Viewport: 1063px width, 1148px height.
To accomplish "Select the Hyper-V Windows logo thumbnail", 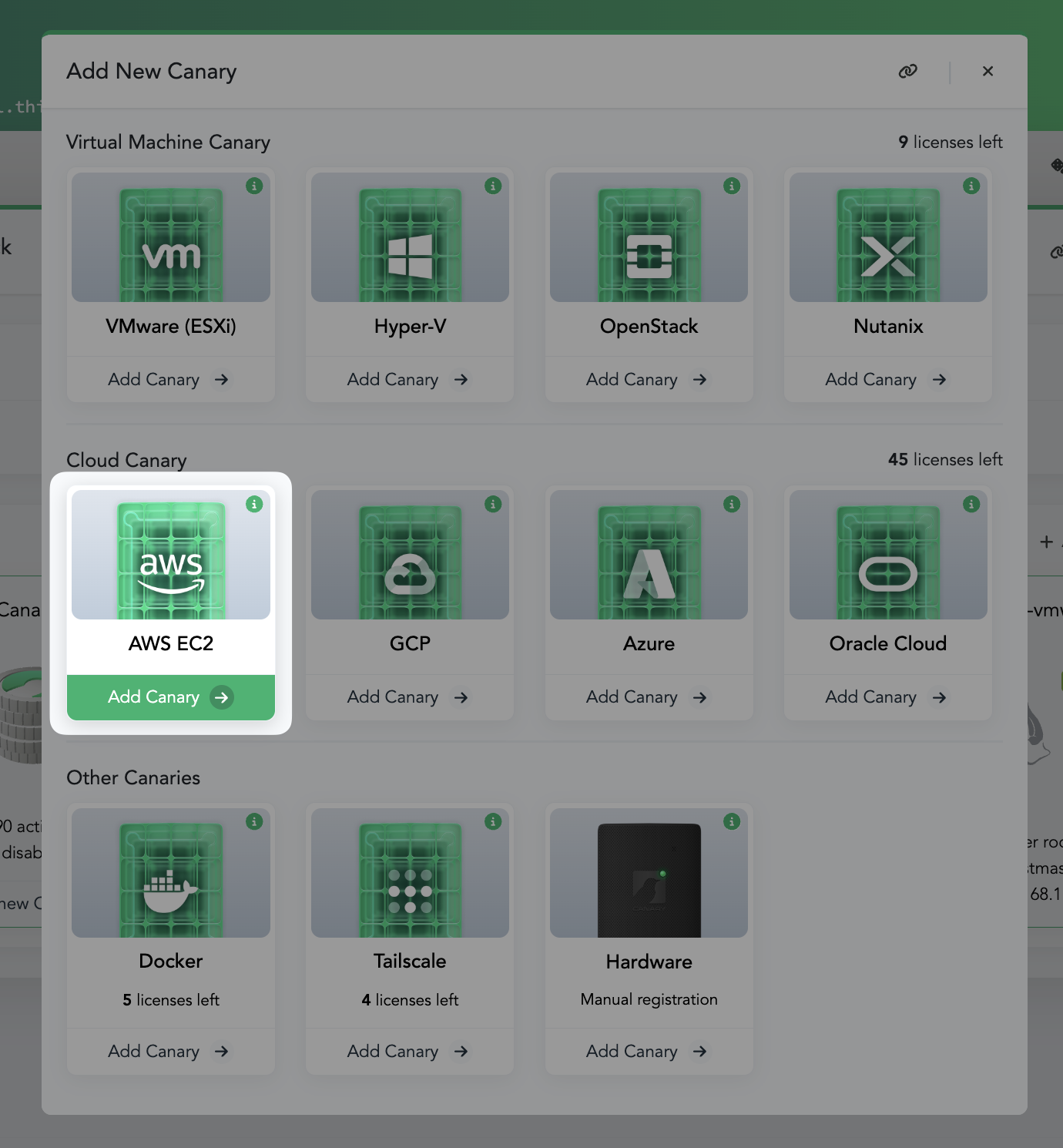I will pyautogui.click(x=410, y=244).
